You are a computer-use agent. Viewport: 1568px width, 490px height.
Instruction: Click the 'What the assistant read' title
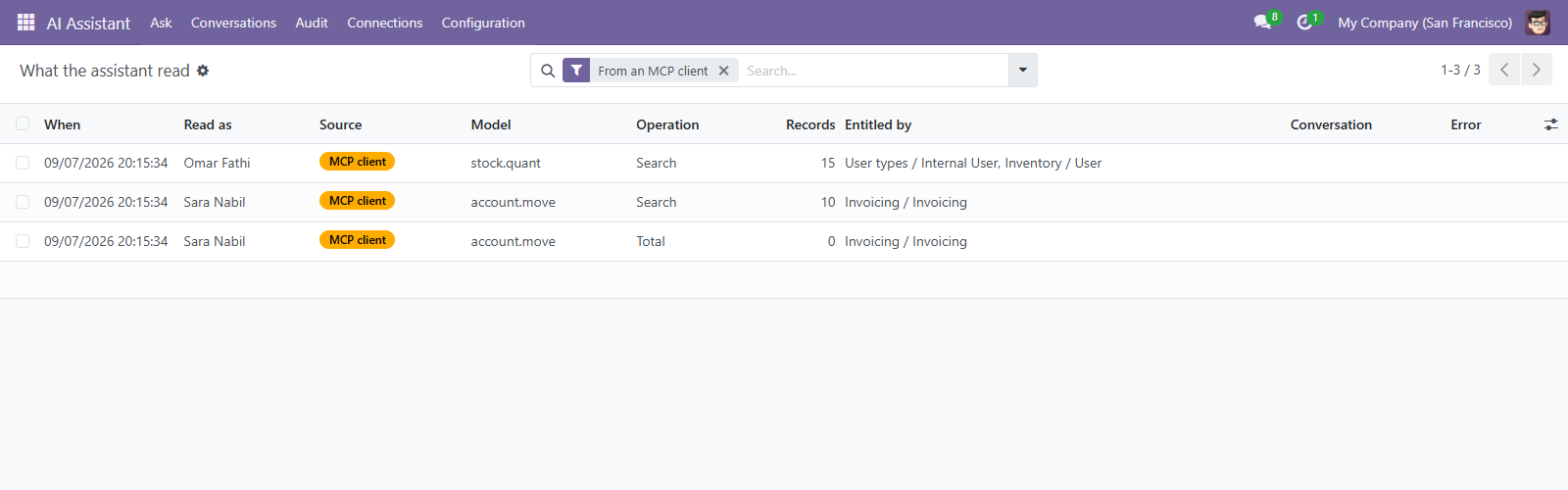(105, 71)
